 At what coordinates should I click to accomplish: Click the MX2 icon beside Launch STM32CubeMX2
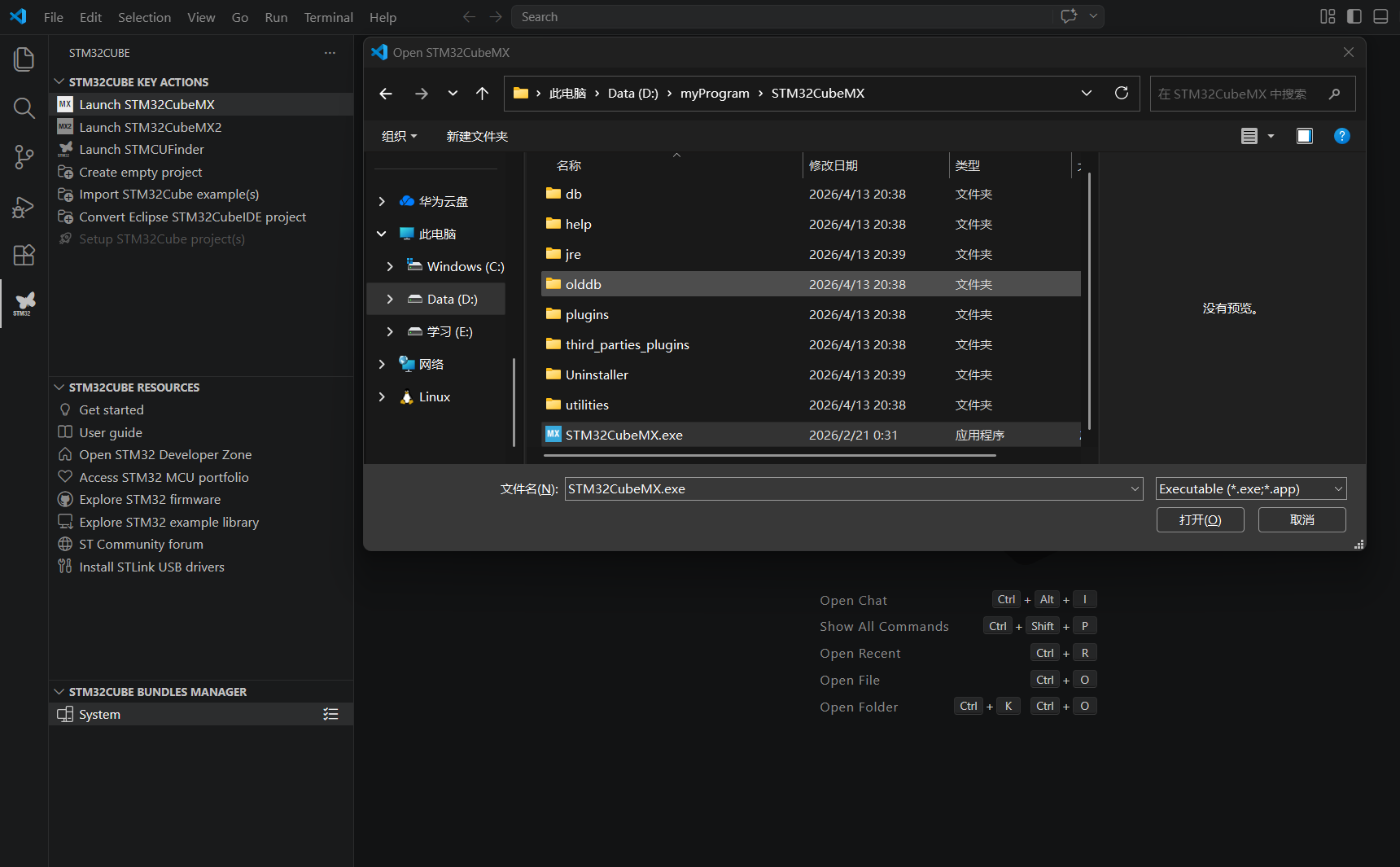65,127
